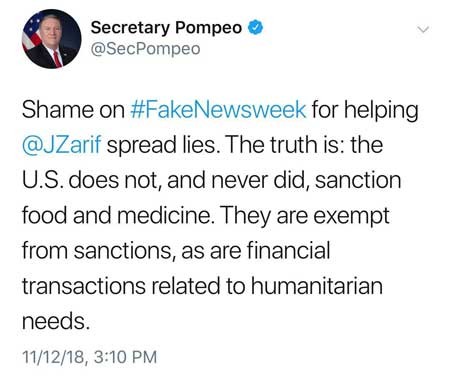Open the @JZarif mention link
Viewport: 450px width, 378px height.
tap(61, 145)
